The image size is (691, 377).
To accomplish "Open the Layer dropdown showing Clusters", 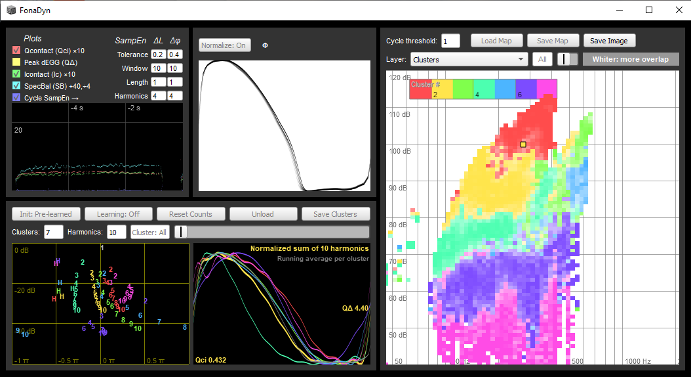I will click(469, 60).
